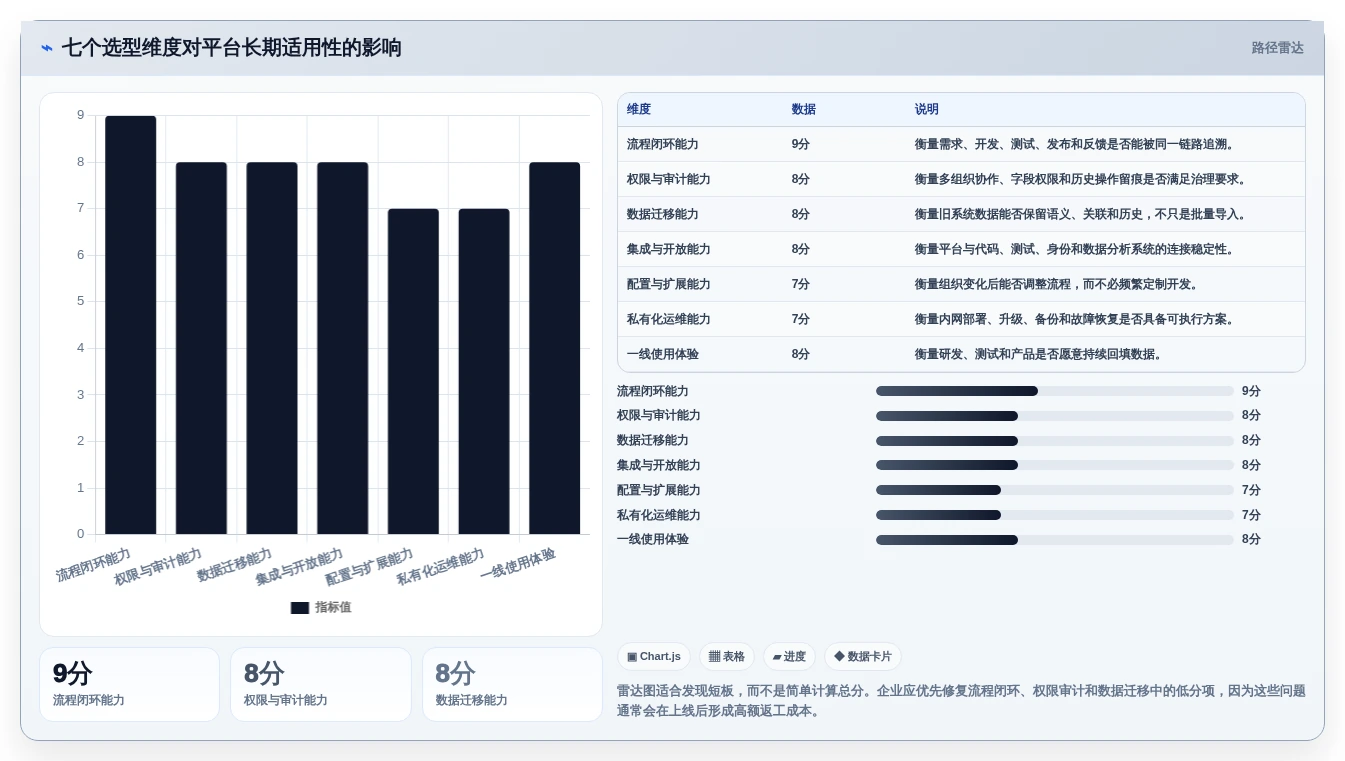The width and height of the screenshot is (1345, 761).
Task: Click the 表格 tag chip
Action: coord(727,657)
